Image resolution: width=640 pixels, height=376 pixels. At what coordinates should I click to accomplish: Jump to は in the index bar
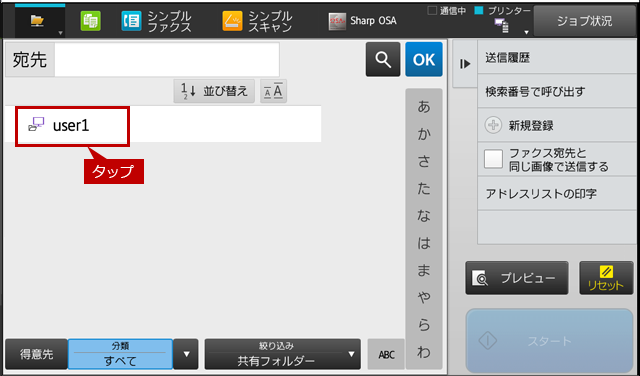pos(424,243)
